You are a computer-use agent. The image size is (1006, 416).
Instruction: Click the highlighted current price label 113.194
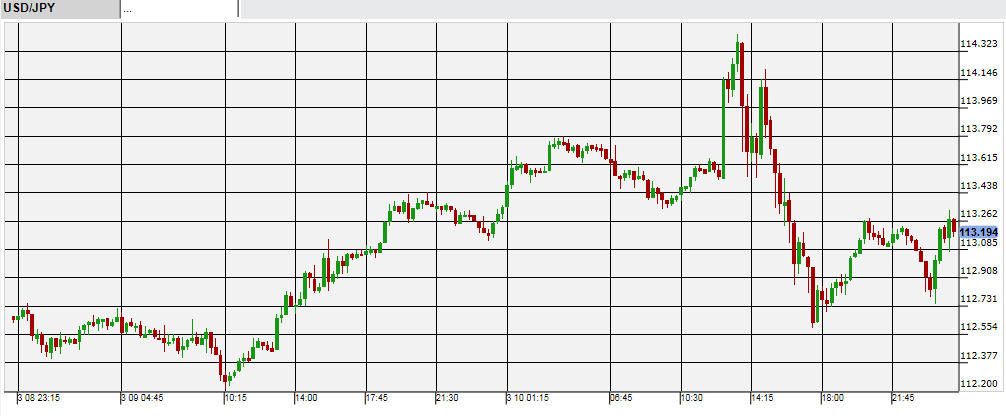979,232
